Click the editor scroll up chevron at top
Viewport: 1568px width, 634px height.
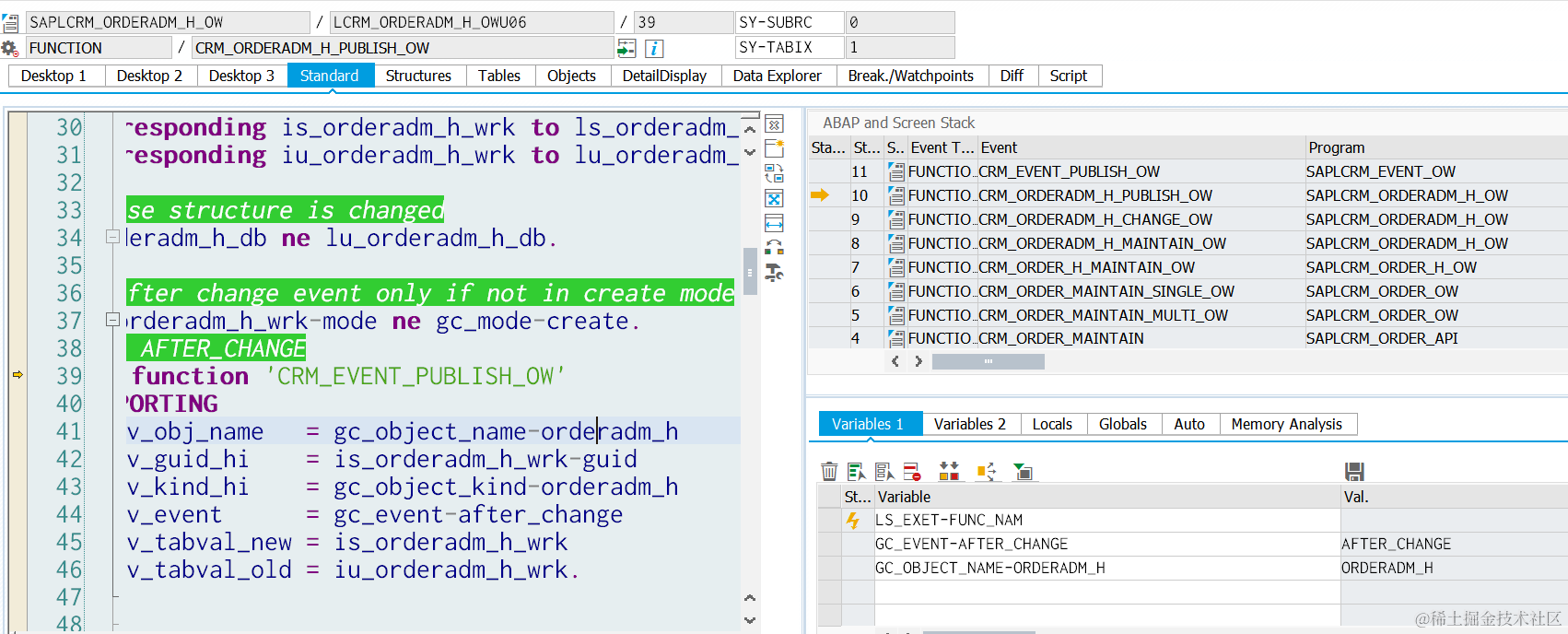[x=750, y=130]
